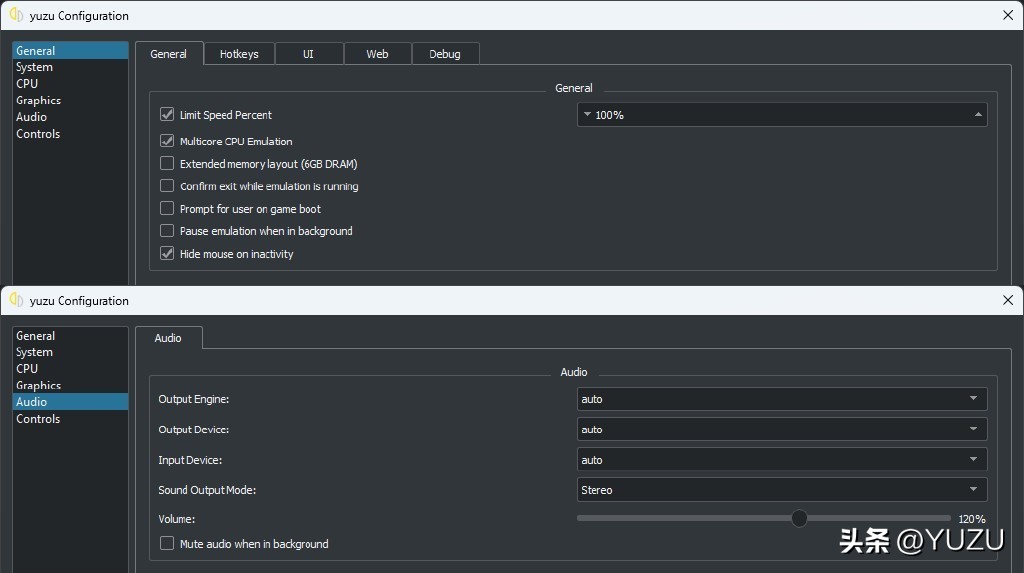The height and width of the screenshot is (573, 1024).
Task: Expand the Output Device dropdown
Action: 781,430
